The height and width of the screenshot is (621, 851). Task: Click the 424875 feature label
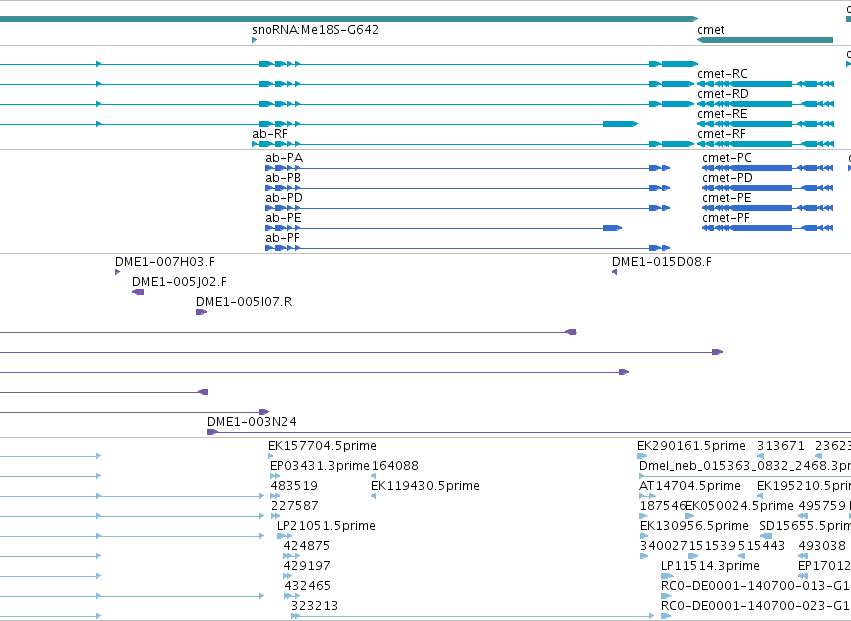(307, 546)
